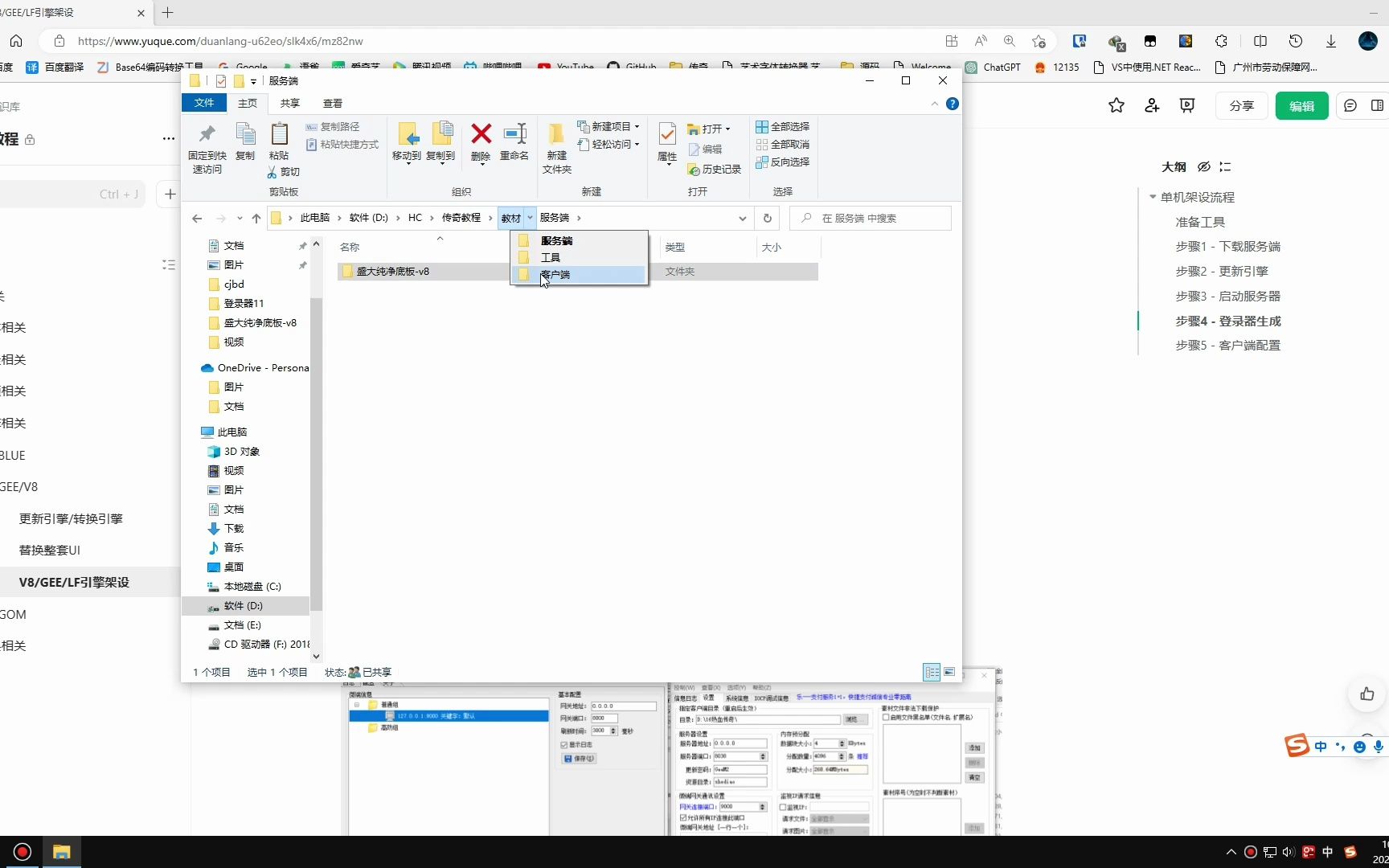Open browser downloads icon
Image resolution: width=1389 pixels, height=868 pixels.
(1331, 41)
